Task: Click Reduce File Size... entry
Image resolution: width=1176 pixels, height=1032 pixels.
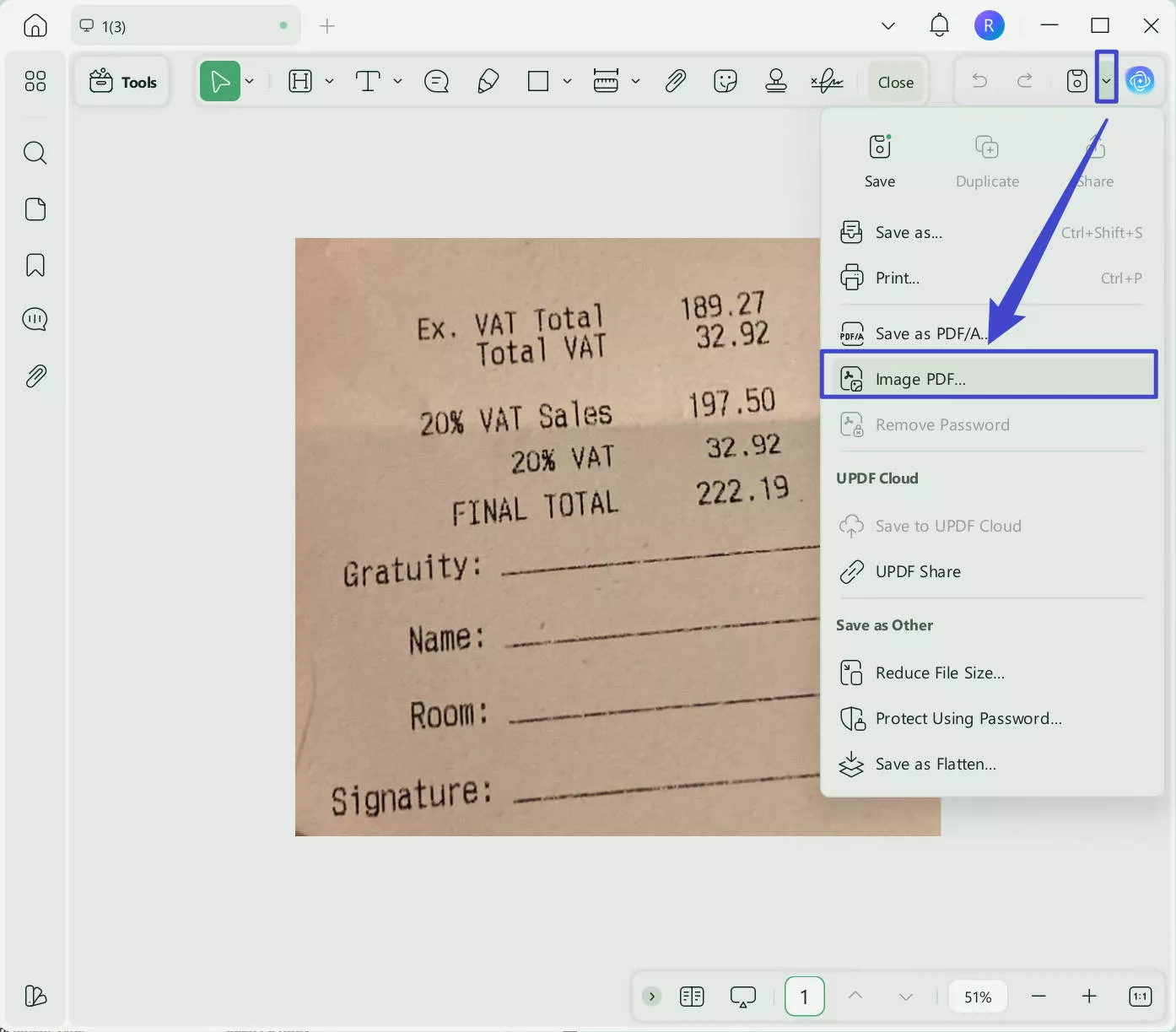Action: pos(940,673)
